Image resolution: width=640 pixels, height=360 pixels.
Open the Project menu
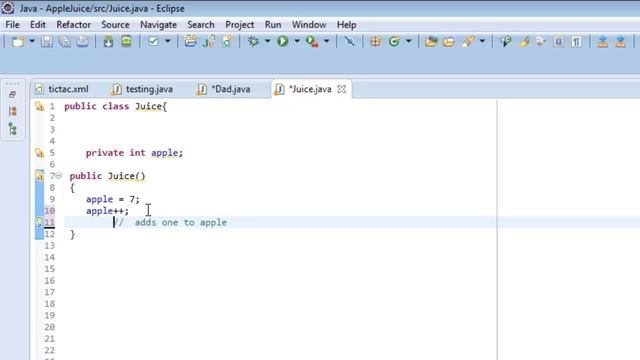[x=240, y=25]
